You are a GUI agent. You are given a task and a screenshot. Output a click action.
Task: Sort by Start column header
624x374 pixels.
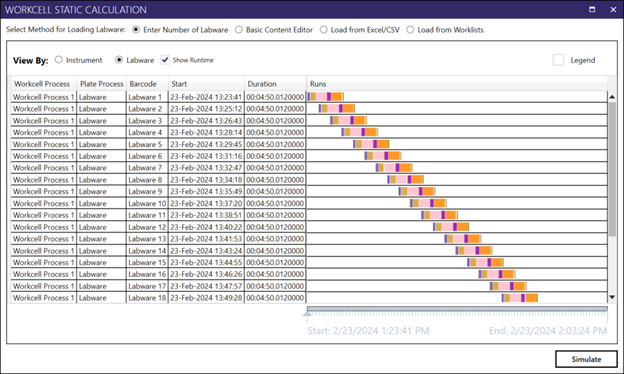(x=207, y=84)
